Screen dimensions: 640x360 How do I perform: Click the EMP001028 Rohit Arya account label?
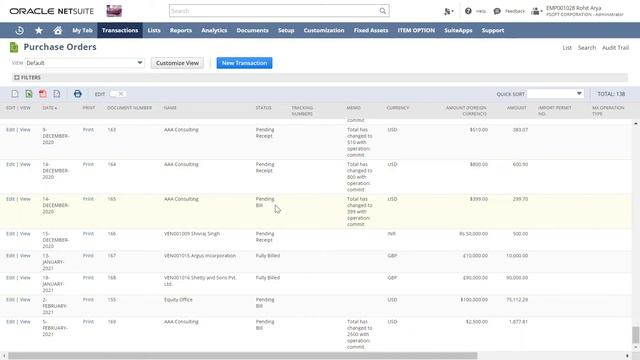coord(573,8)
